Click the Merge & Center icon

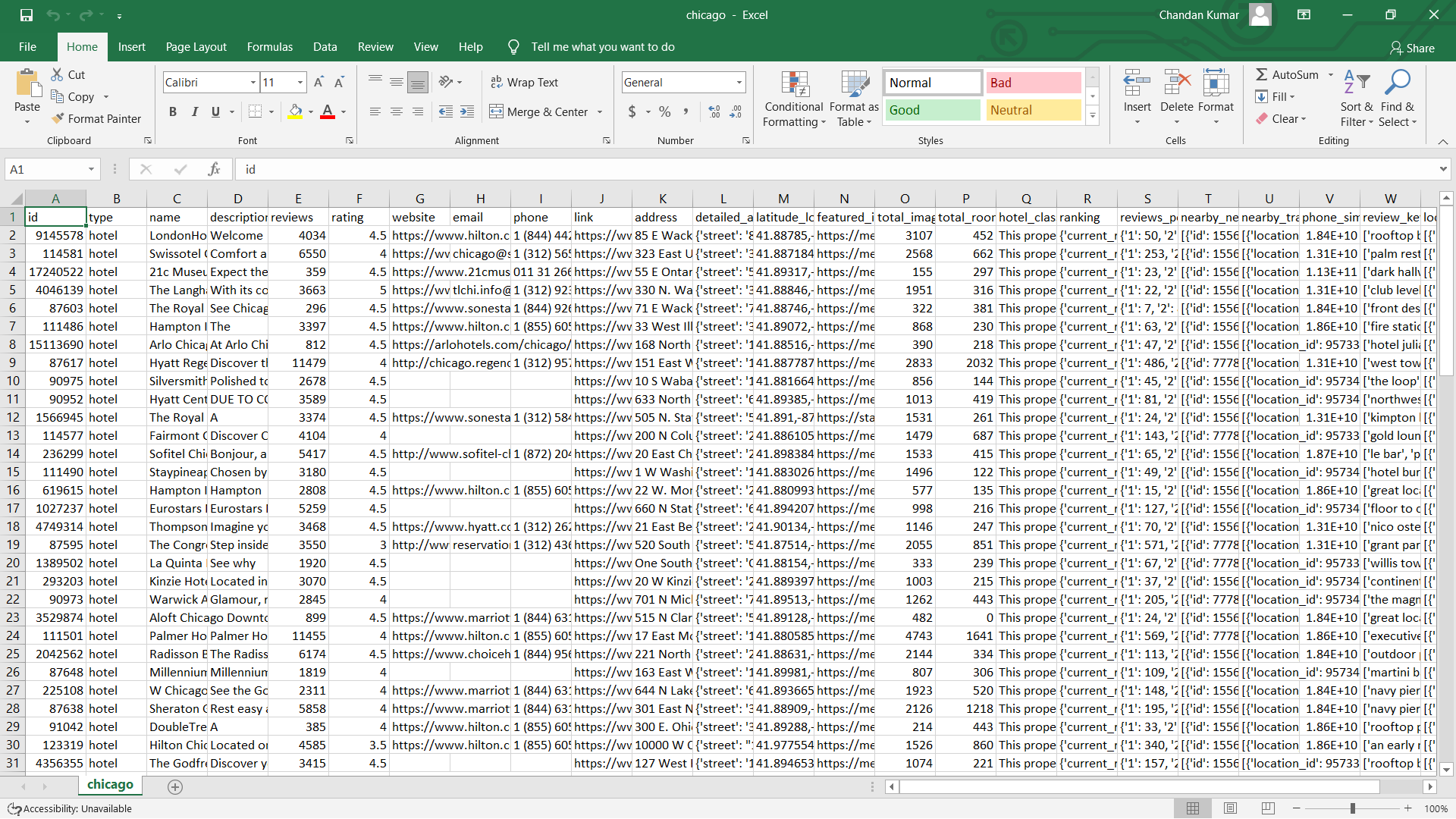coord(496,111)
